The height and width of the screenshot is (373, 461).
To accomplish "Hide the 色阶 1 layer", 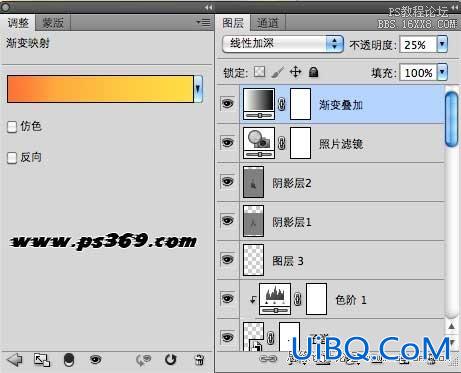I will tap(228, 299).
